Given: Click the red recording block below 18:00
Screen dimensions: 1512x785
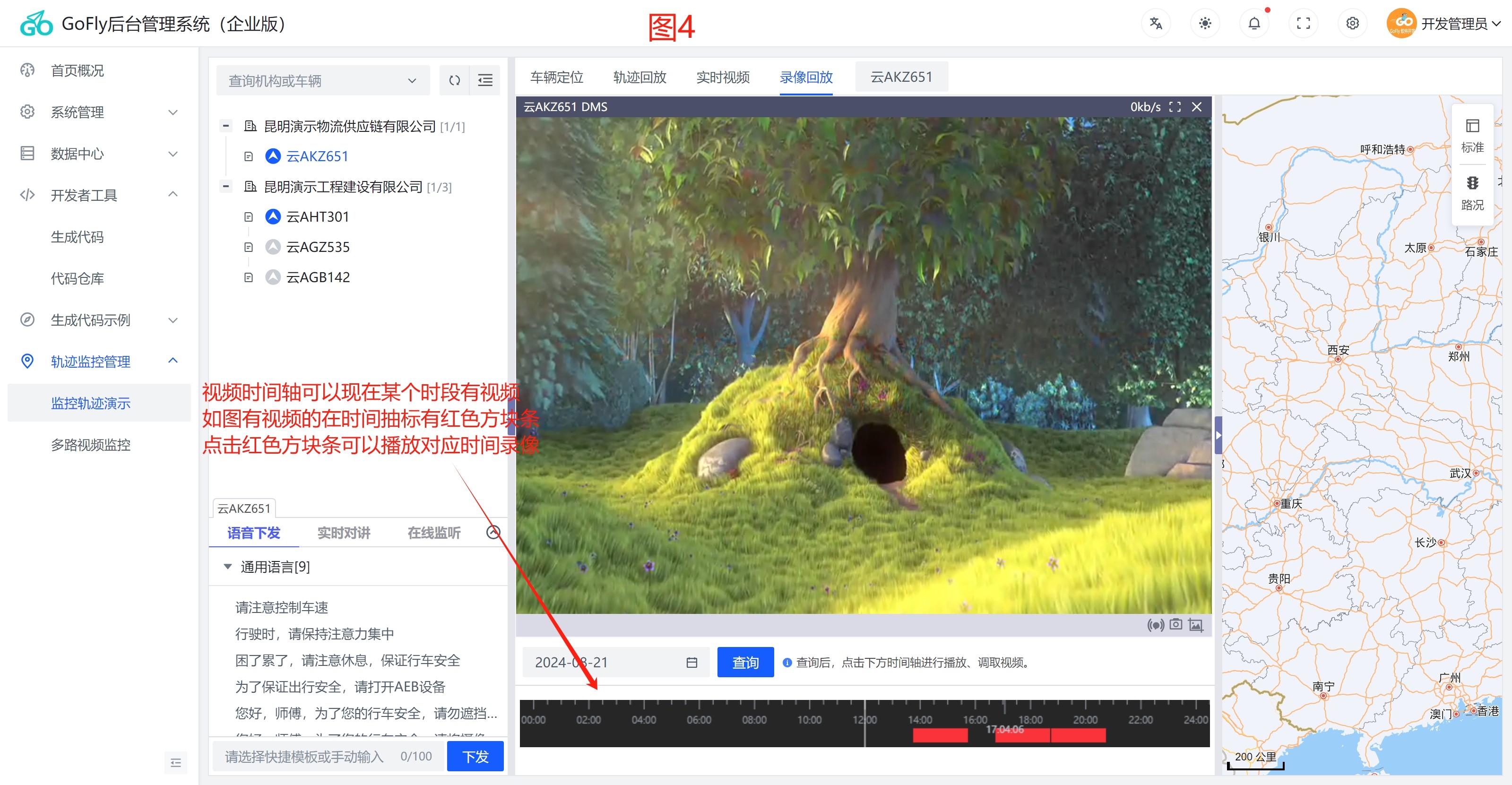Looking at the screenshot, I should click(x=1023, y=735).
